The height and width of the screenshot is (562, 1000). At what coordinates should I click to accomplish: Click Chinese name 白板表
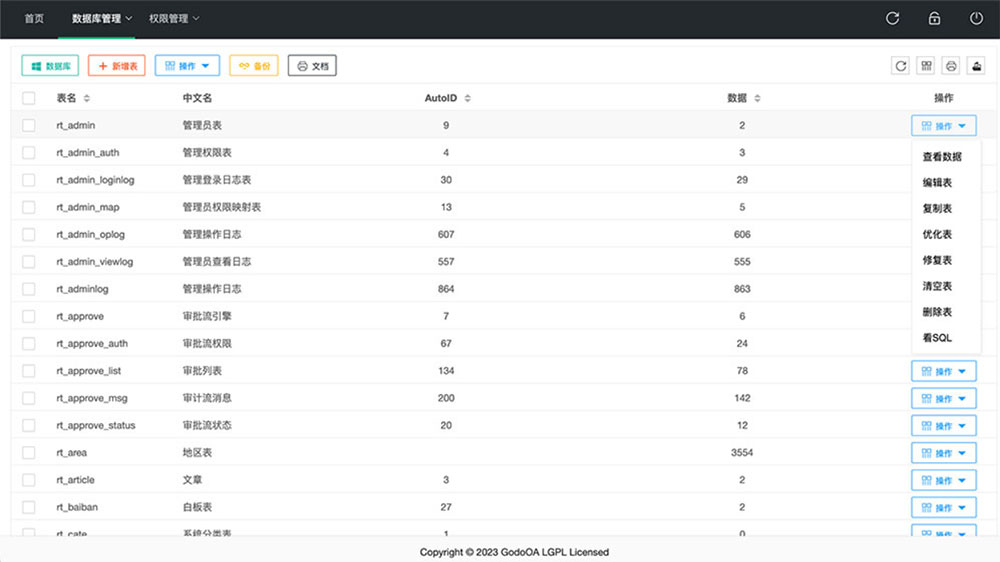click(197, 507)
